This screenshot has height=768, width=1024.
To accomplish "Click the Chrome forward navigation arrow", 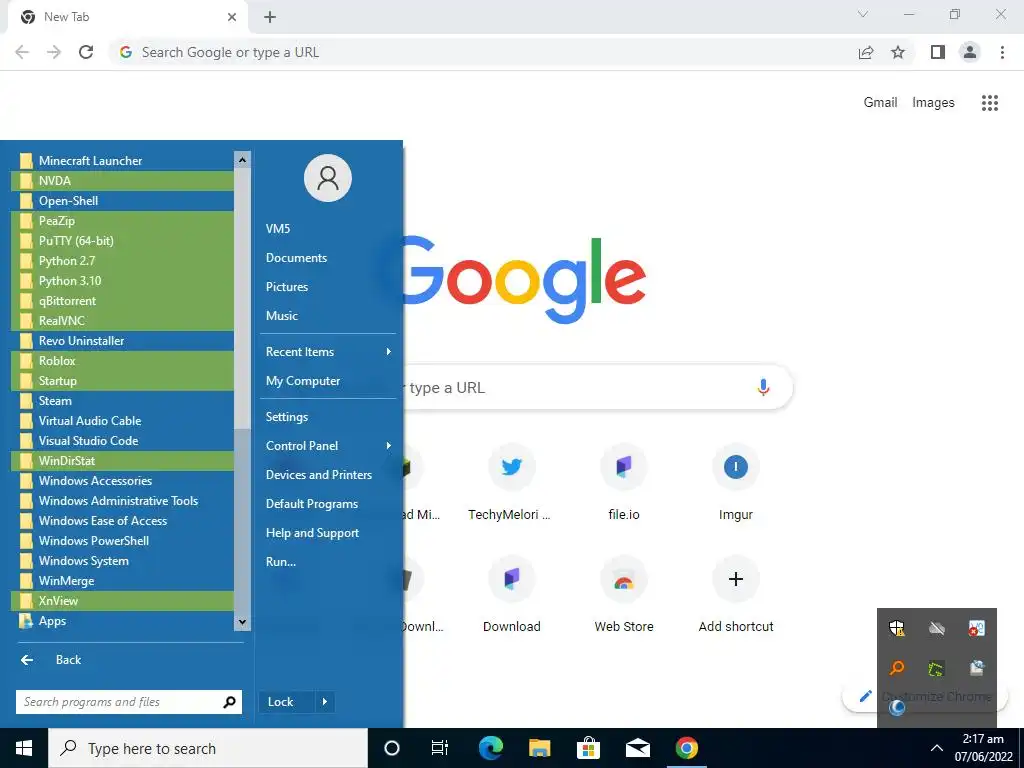I will [x=54, y=52].
